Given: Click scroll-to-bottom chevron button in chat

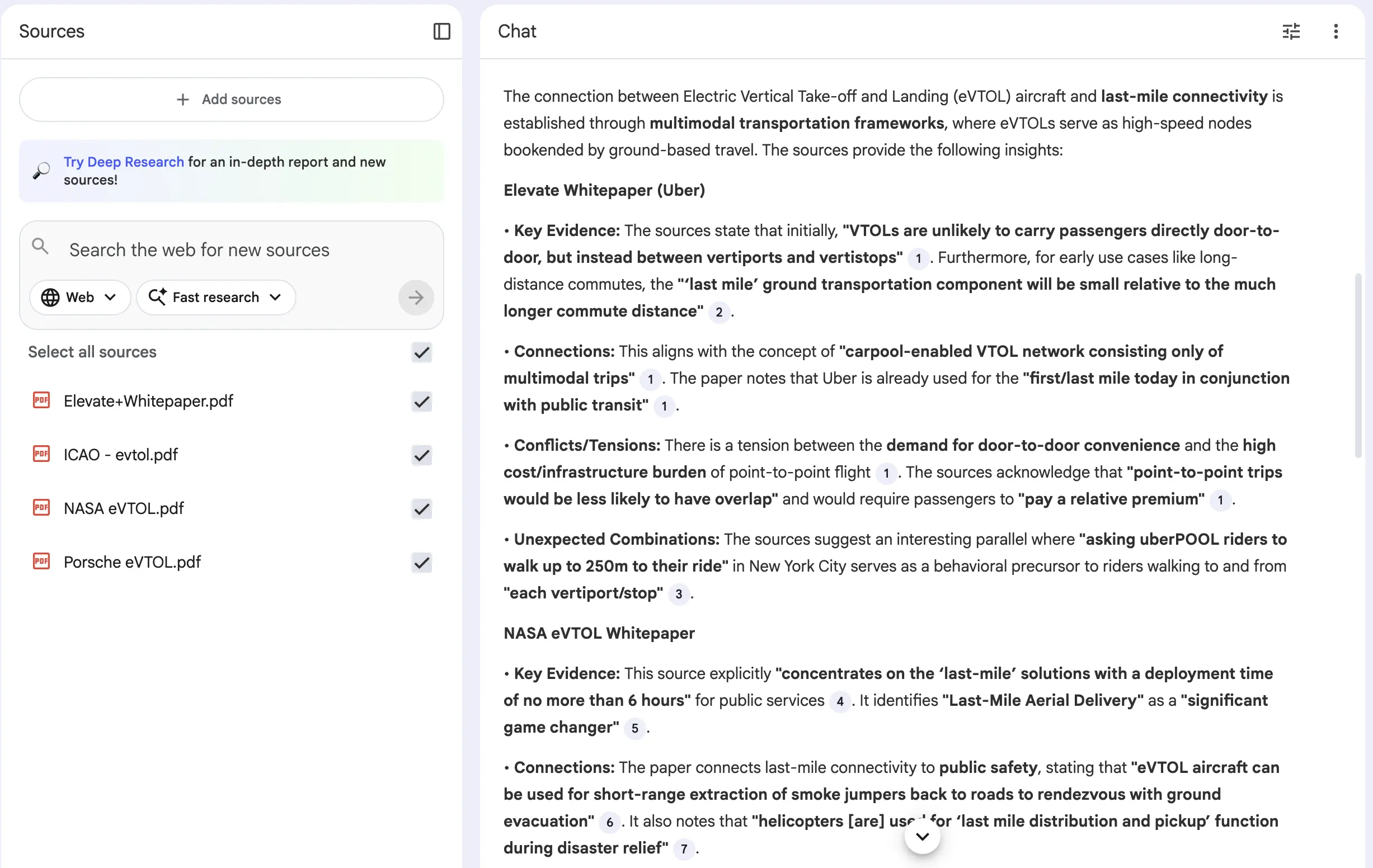Looking at the screenshot, I should (x=922, y=836).
